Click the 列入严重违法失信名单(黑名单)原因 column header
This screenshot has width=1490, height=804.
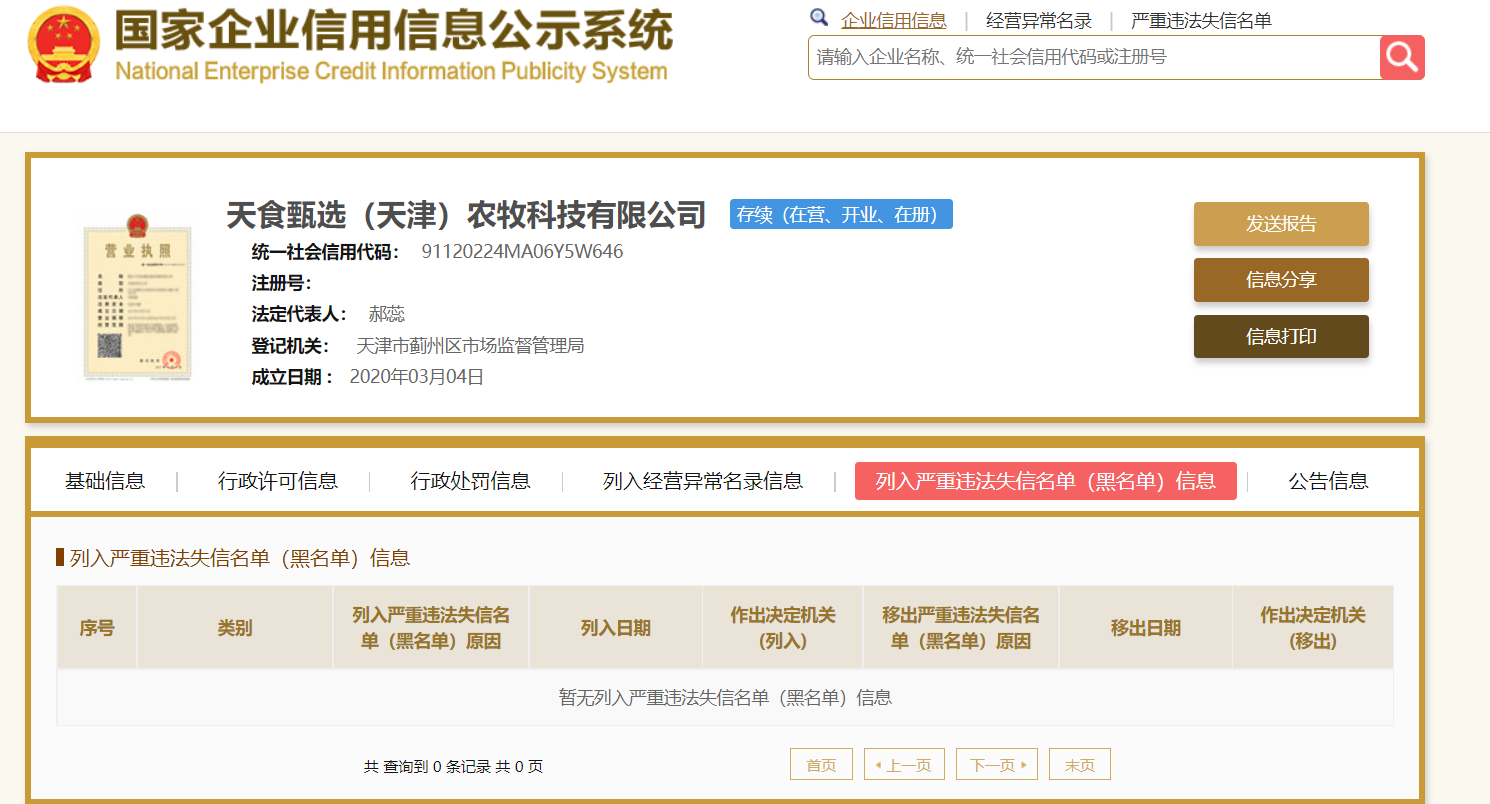pos(431,628)
